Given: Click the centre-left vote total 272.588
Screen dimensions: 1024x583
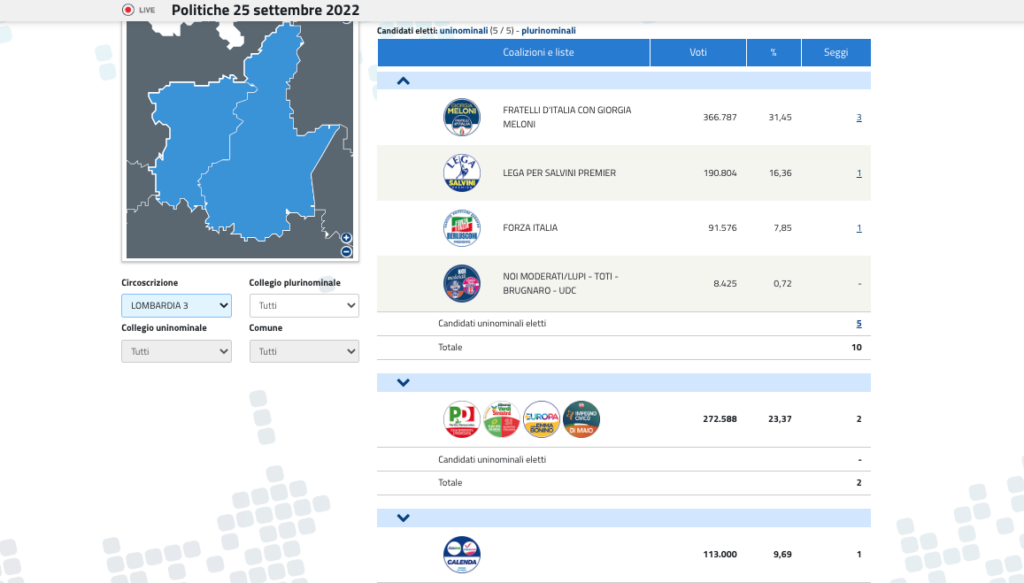Looking at the screenshot, I should pyautogui.click(x=720, y=419).
